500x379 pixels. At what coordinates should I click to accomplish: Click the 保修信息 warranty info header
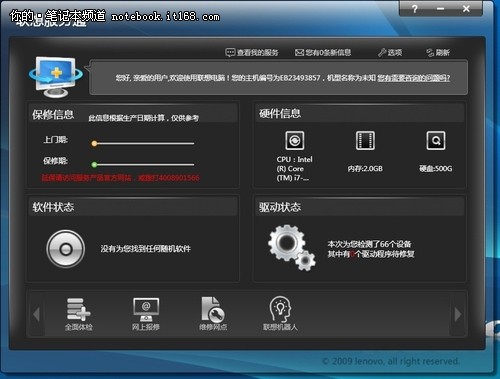tap(53, 115)
